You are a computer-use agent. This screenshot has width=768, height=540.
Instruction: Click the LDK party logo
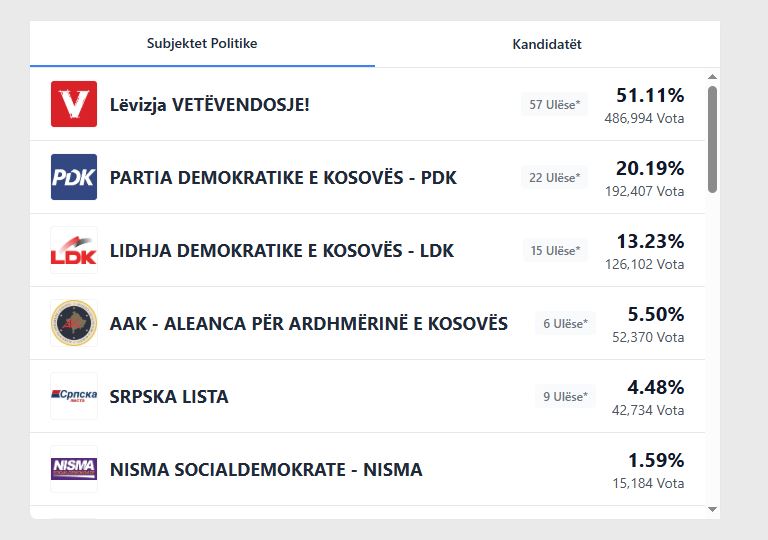click(74, 250)
